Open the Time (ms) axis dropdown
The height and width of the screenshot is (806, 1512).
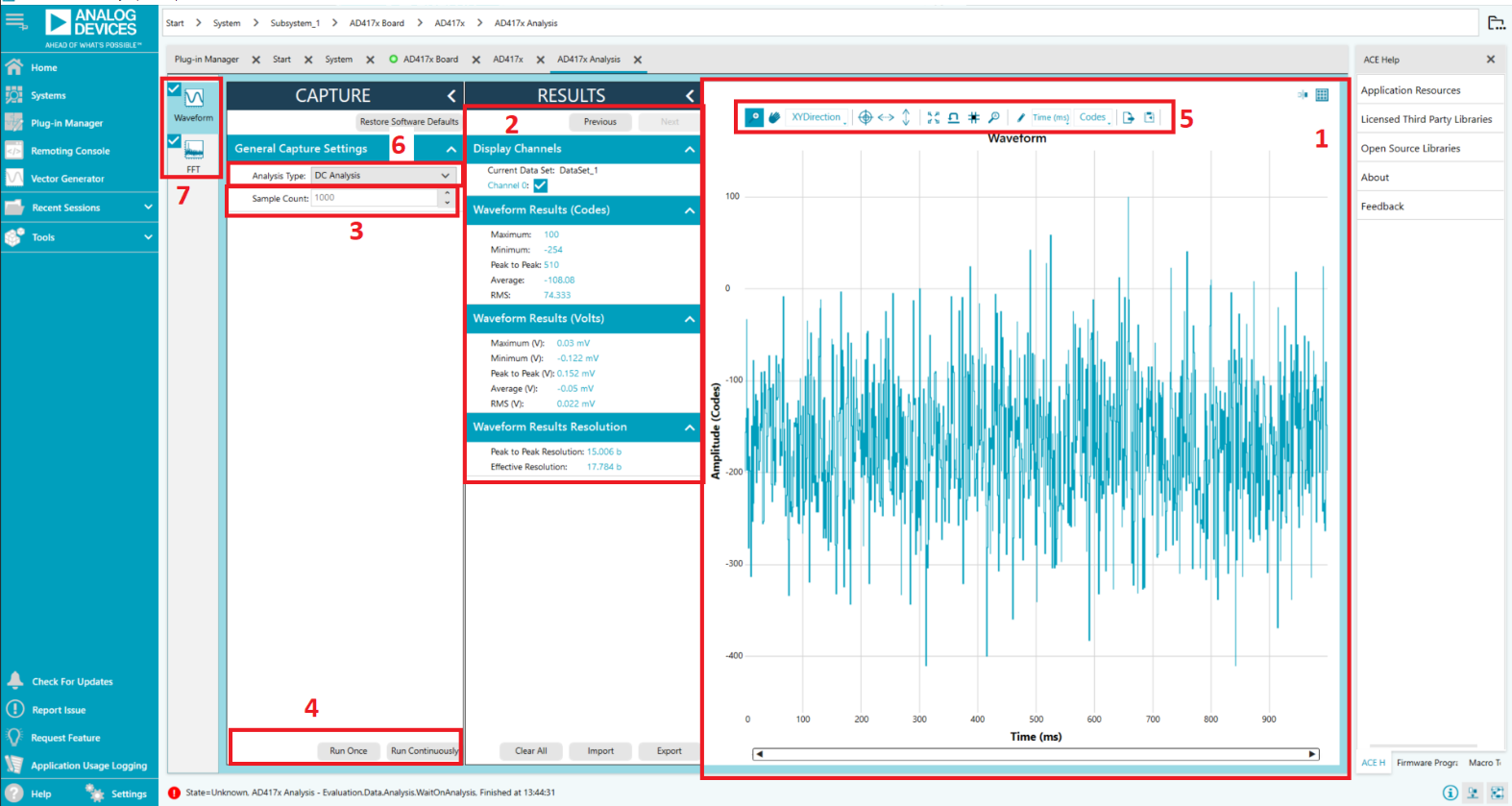[1051, 117]
